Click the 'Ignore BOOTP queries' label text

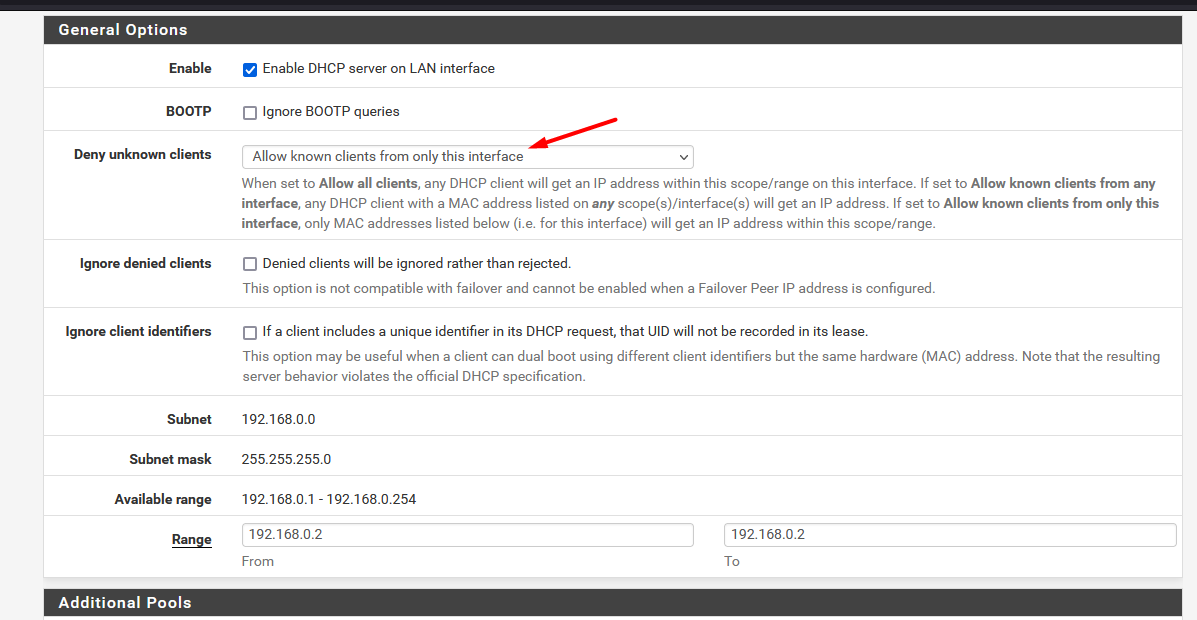(x=330, y=112)
